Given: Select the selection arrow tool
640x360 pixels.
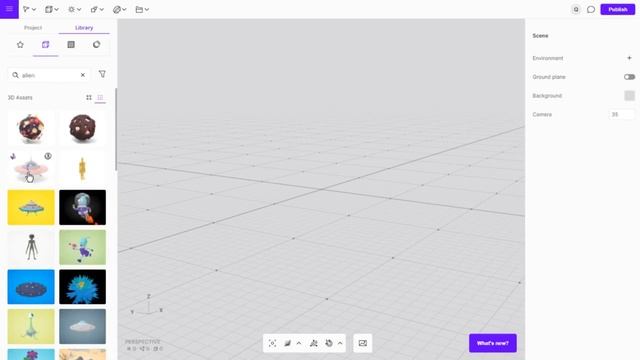Looking at the screenshot, I should click(26, 9).
